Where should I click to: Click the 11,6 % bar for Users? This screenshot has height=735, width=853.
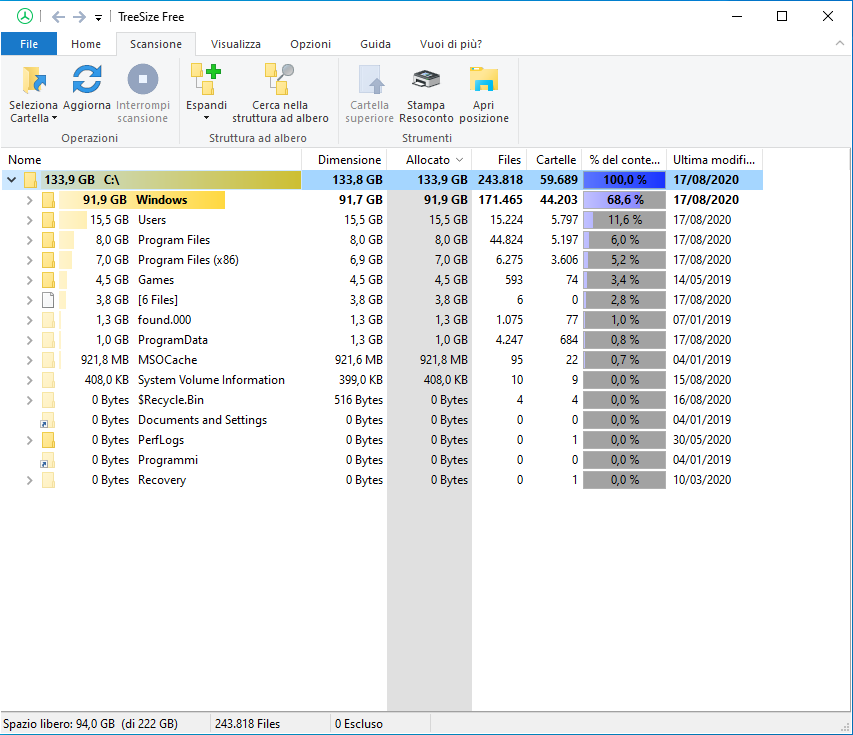(x=625, y=220)
